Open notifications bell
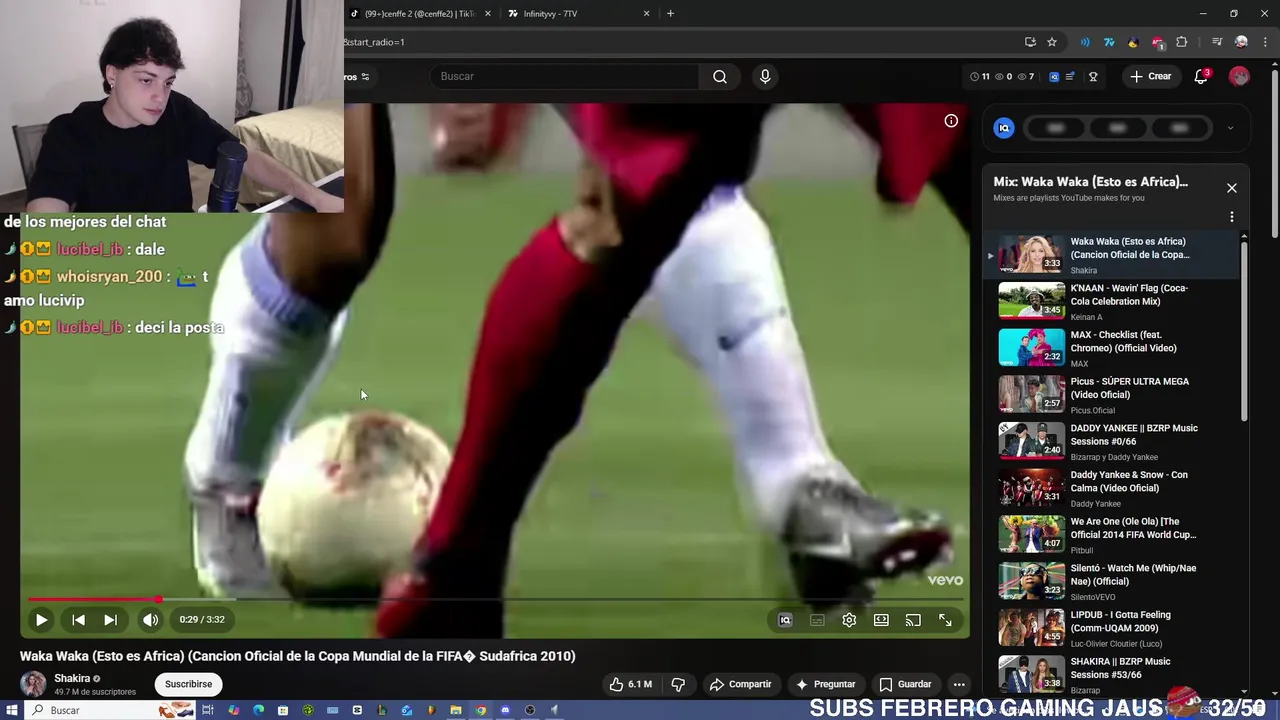 (x=1201, y=76)
